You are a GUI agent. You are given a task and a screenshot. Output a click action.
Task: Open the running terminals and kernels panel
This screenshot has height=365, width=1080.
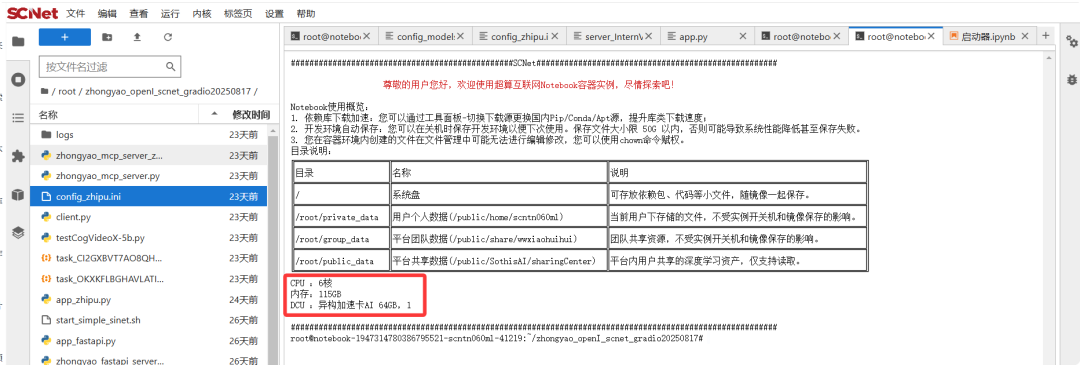[18, 80]
